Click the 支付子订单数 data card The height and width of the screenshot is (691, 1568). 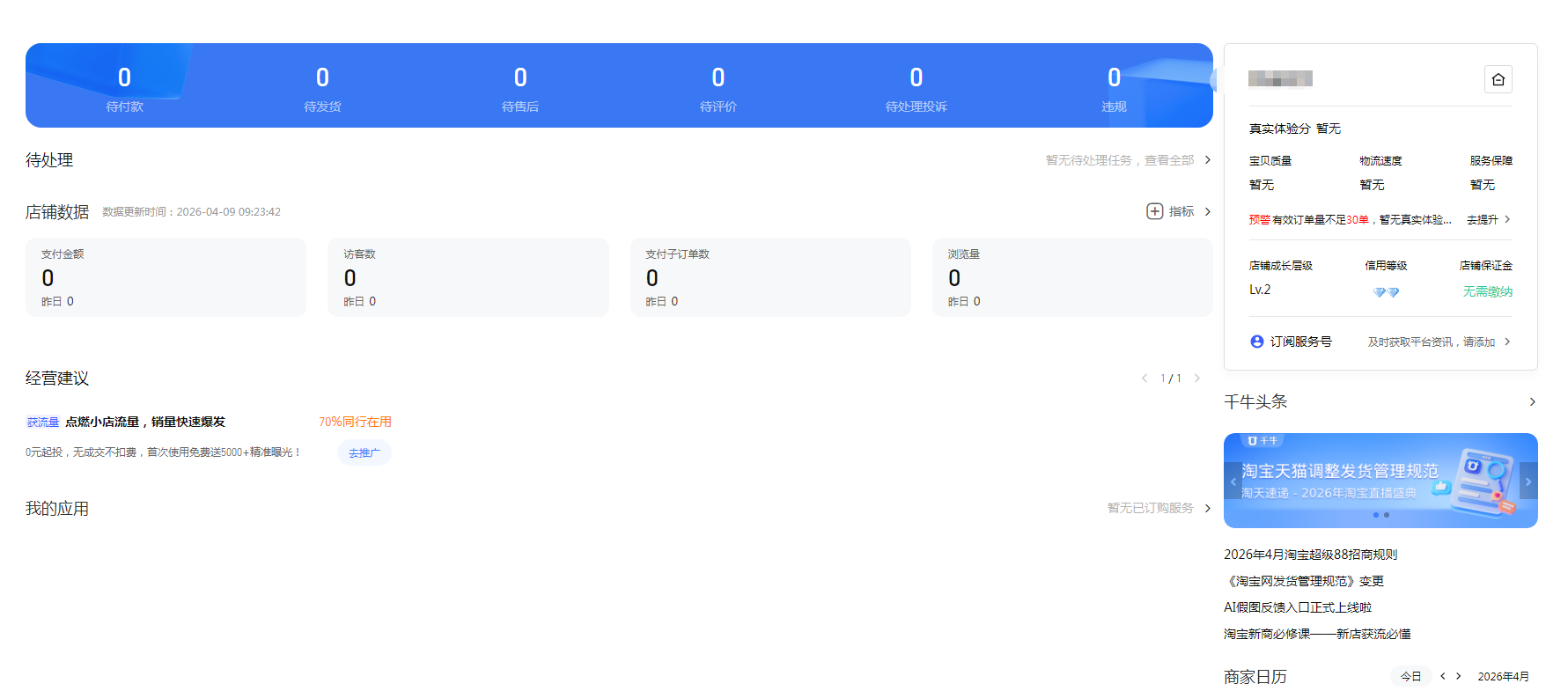(x=770, y=277)
